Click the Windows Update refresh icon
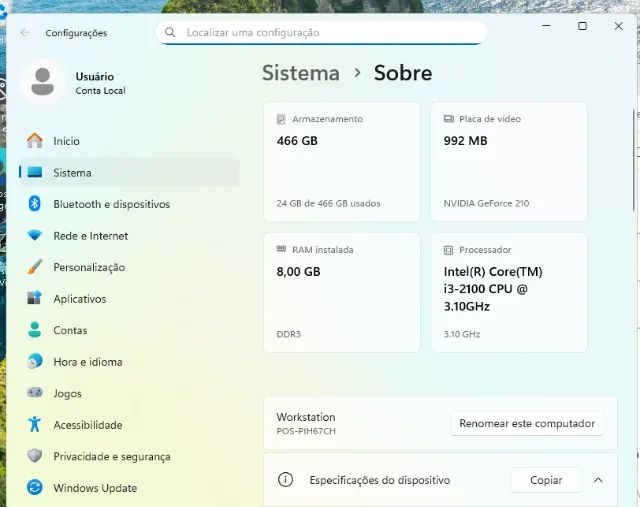Image resolution: width=640 pixels, height=507 pixels. 35,487
